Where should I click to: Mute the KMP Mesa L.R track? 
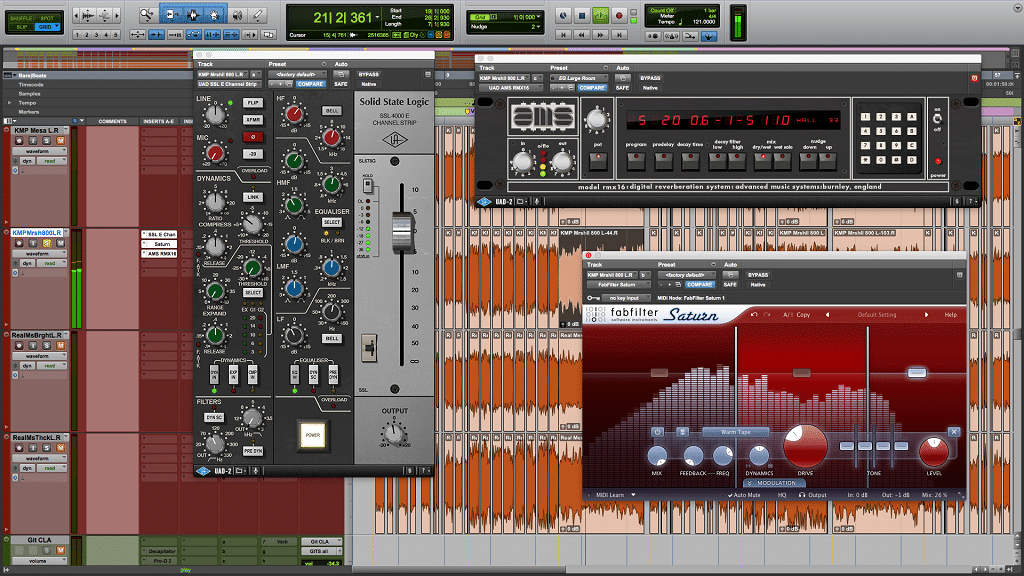(x=60, y=140)
